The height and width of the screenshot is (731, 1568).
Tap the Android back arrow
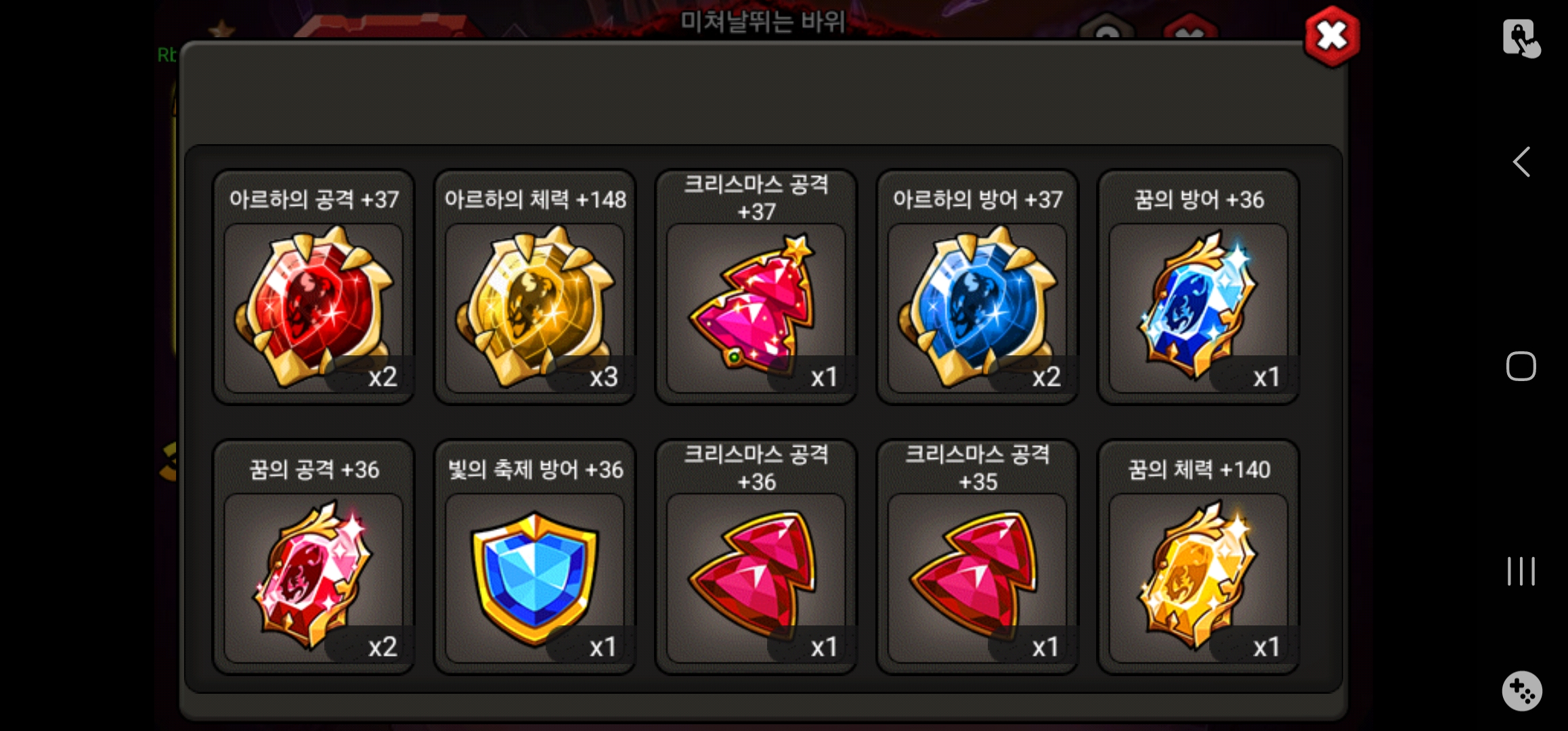(1521, 162)
